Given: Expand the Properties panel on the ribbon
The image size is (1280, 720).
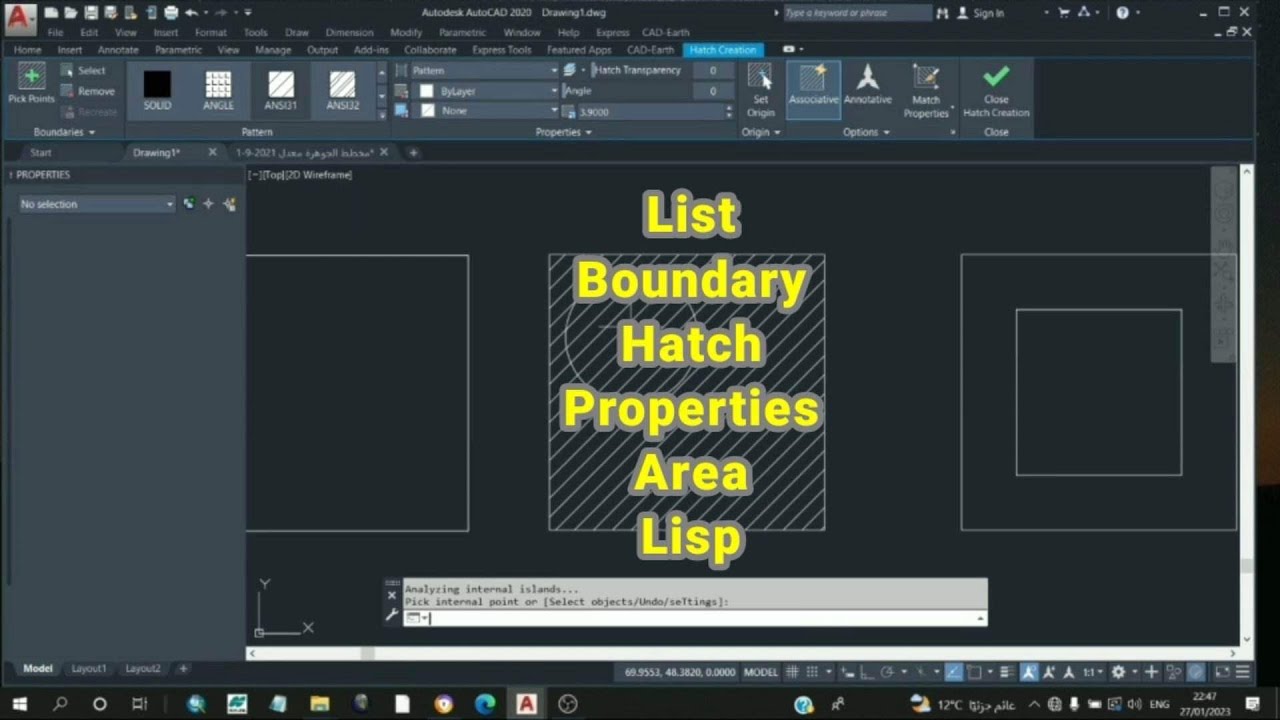Looking at the screenshot, I should pos(563,132).
